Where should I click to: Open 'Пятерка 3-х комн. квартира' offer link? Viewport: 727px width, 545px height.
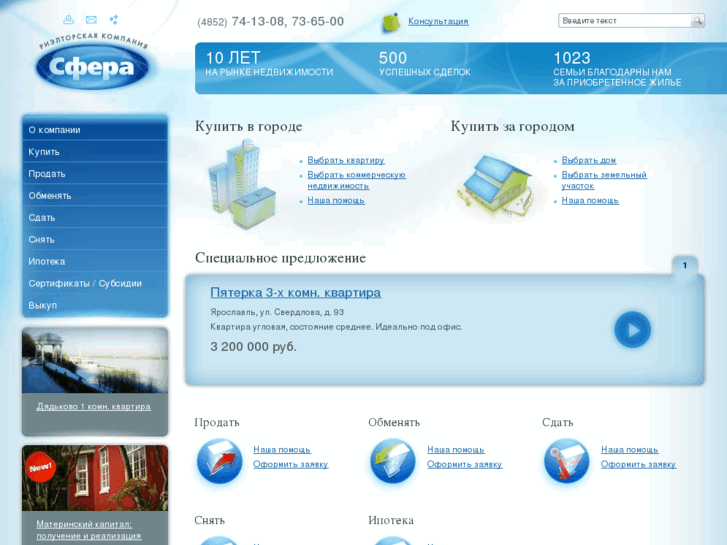click(295, 293)
